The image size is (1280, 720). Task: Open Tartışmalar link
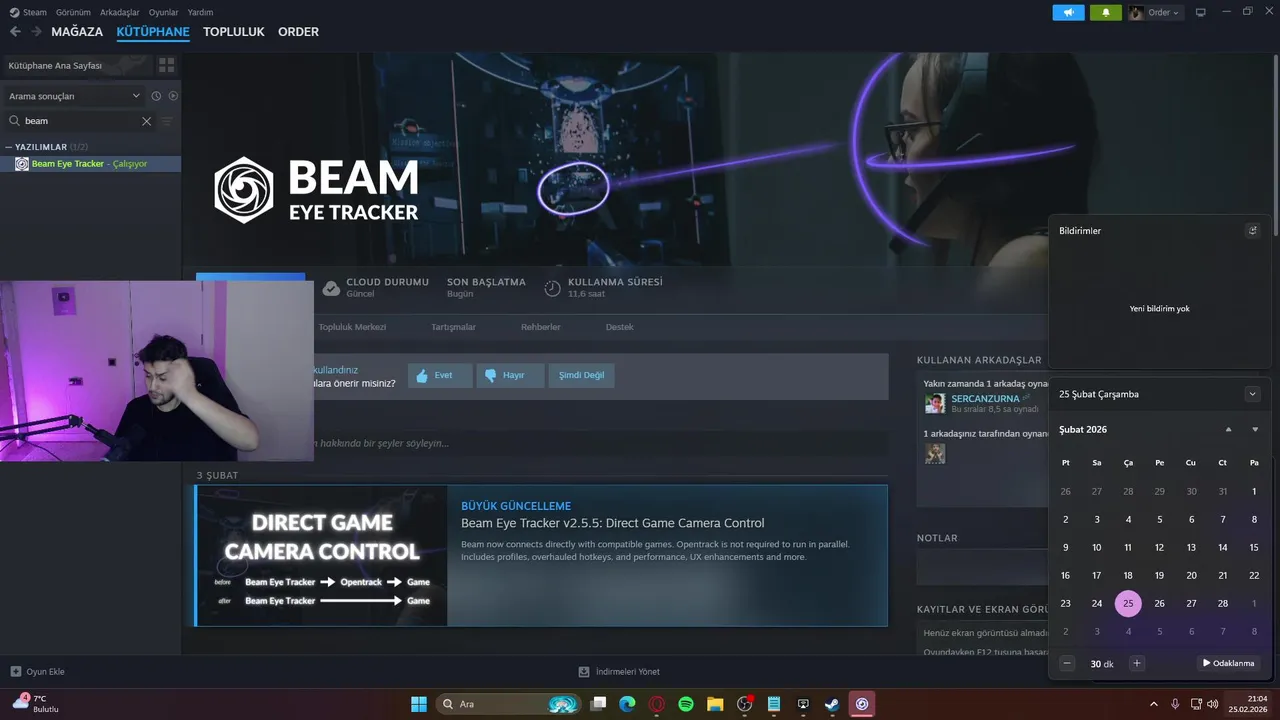tap(453, 327)
